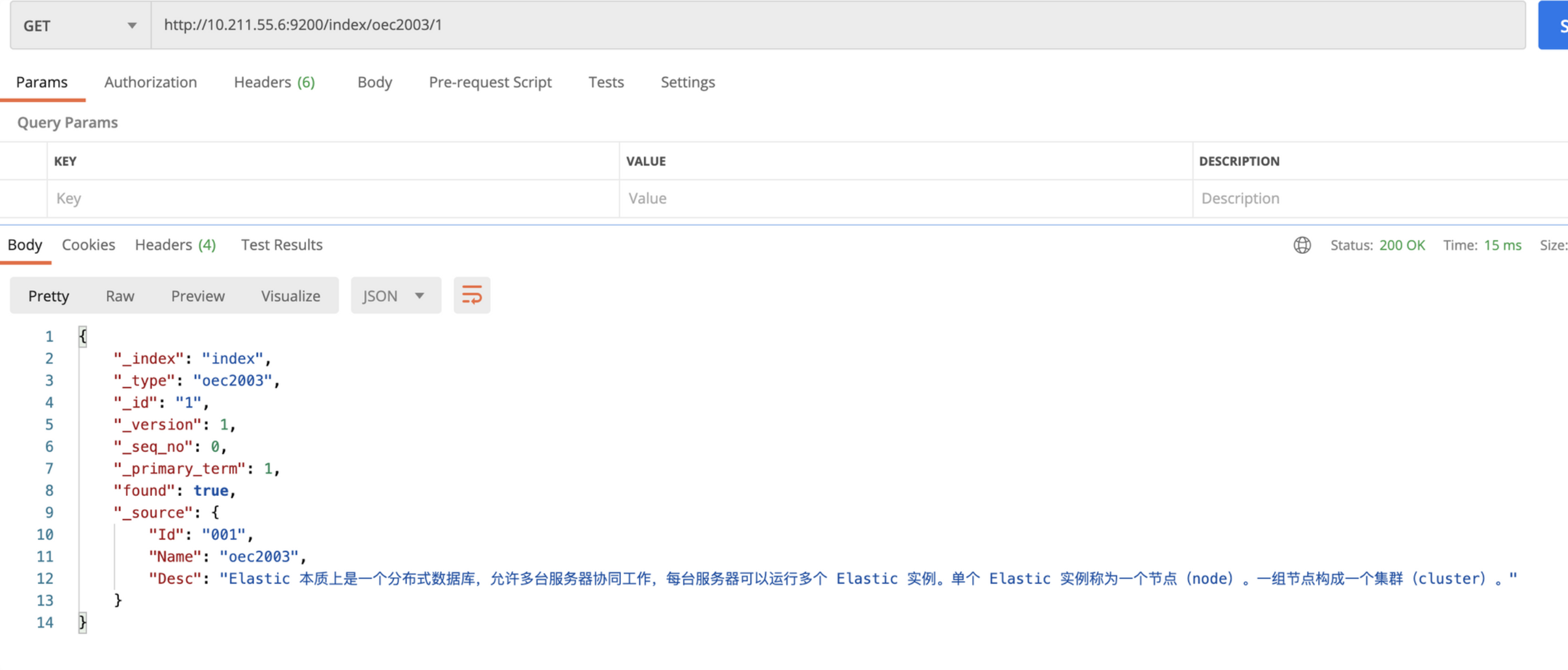Go to the Tests tab
The image size is (1568, 670).
(x=606, y=82)
